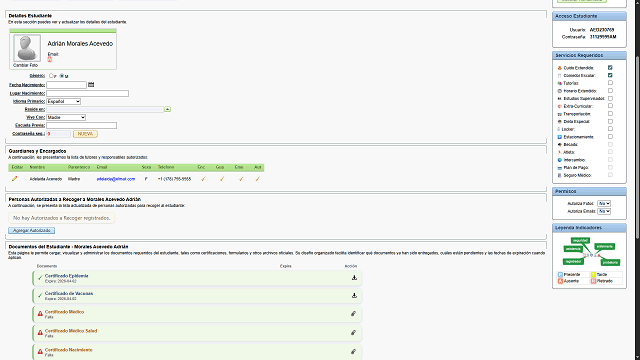Open the Certificado de Vacunas document link
Image resolution: width=640 pixels, height=360 pixels.
(69, 293)
